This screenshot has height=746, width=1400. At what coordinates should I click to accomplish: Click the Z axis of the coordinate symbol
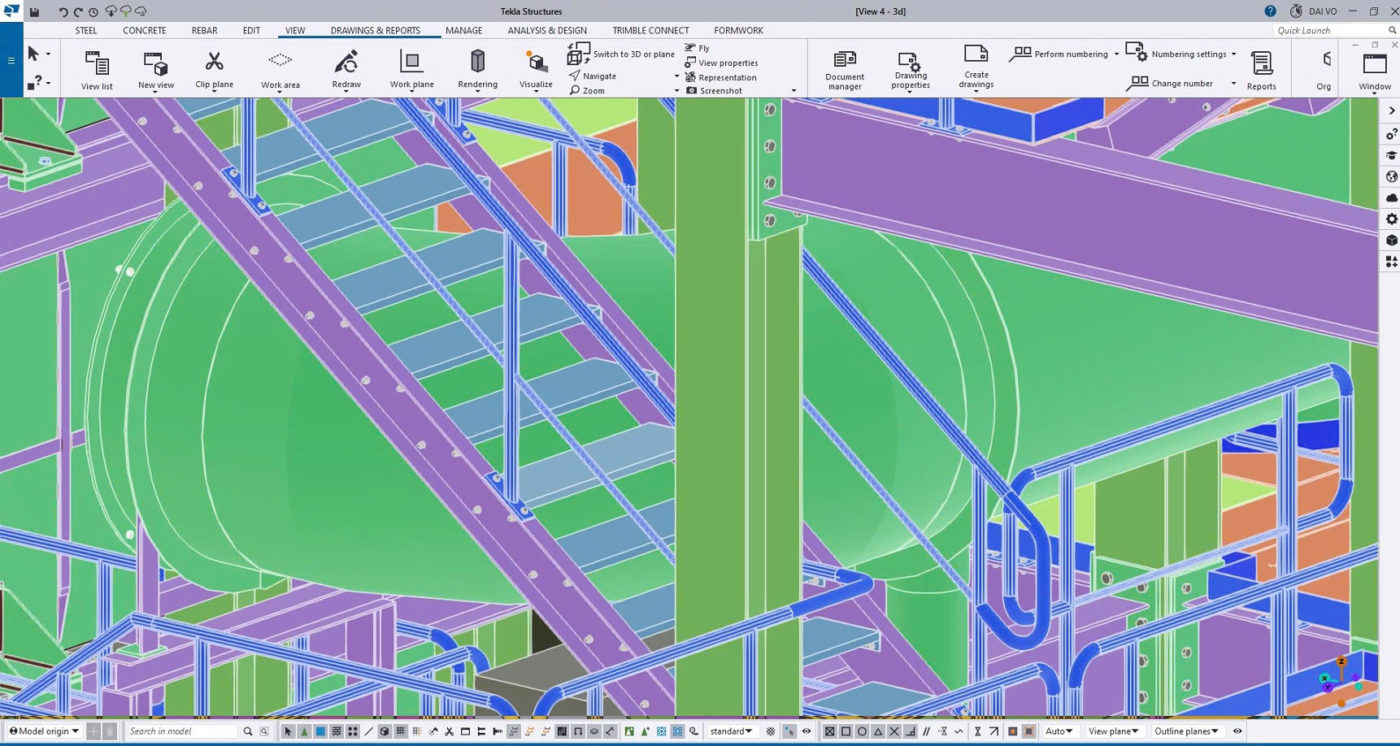click(1342, 662)
